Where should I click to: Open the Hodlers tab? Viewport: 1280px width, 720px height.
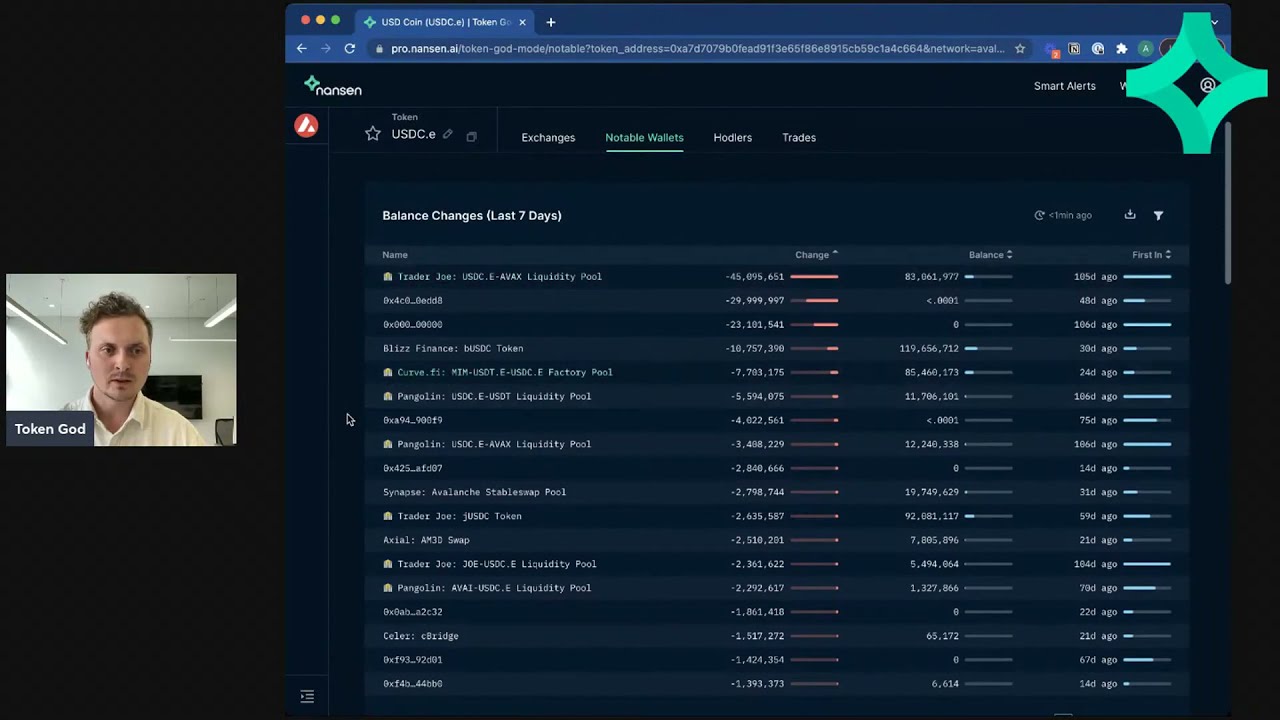(x=733, y=138)
